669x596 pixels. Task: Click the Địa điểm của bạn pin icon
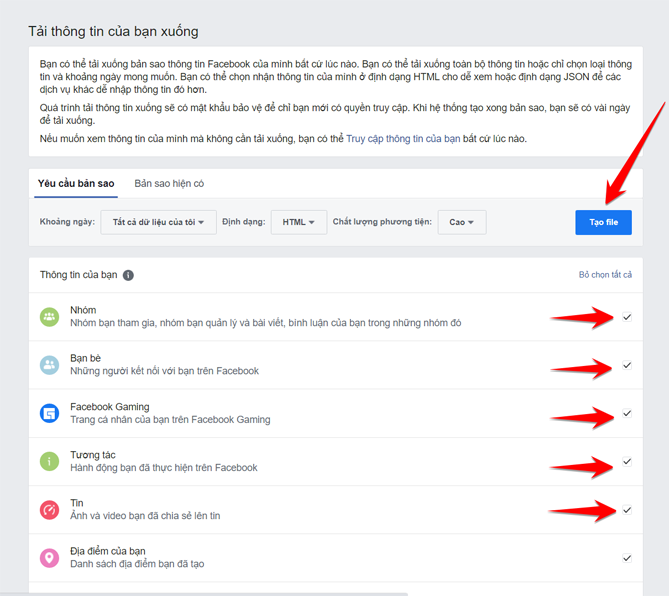pos(49,558)
